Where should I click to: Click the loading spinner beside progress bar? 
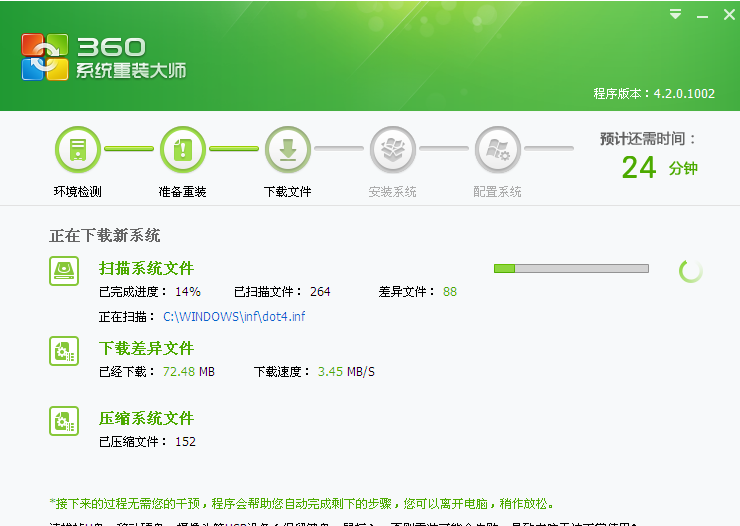tap(691, 271)
